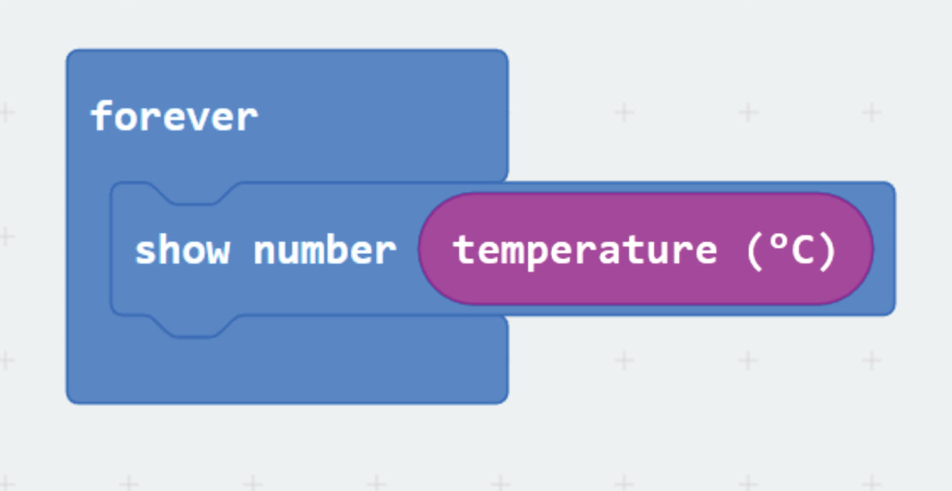Click the left spine of the forever block
This screenshot has height=491, width=952.
(x=88, y=249)
